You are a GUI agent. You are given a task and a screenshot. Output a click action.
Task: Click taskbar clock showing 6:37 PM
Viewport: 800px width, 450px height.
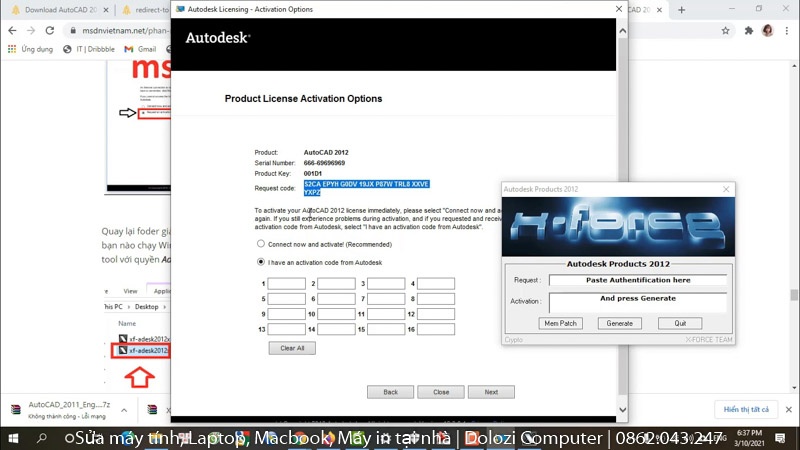click(748, 438)
